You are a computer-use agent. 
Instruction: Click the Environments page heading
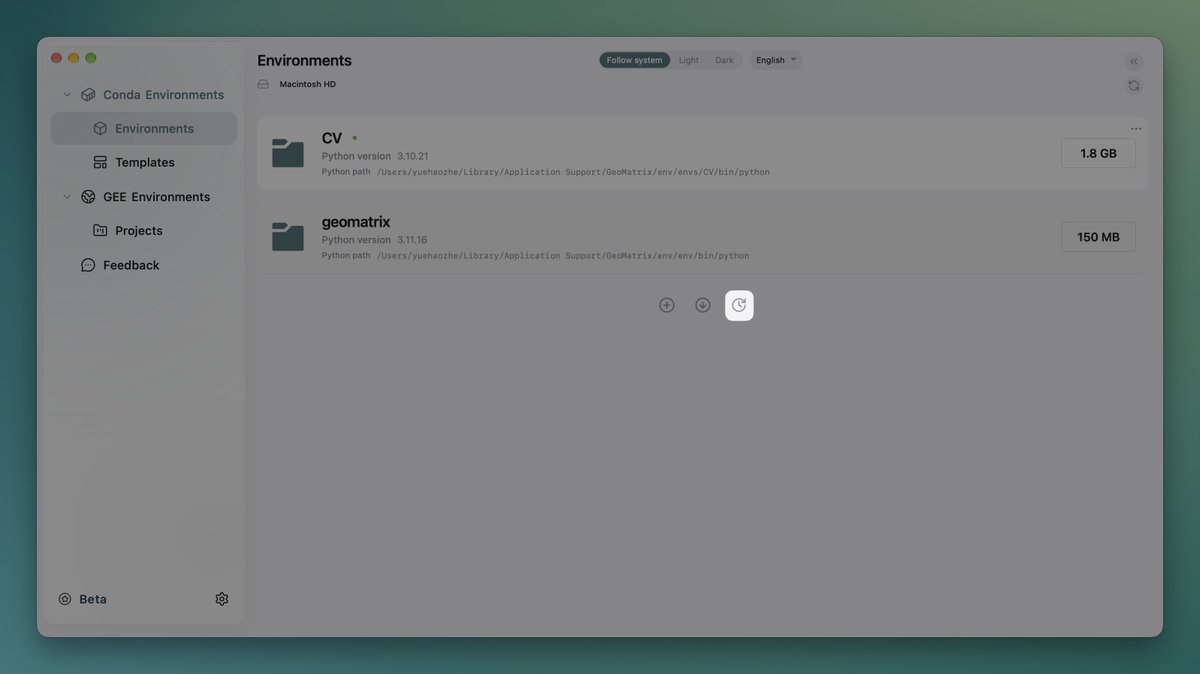pos(304,60)
